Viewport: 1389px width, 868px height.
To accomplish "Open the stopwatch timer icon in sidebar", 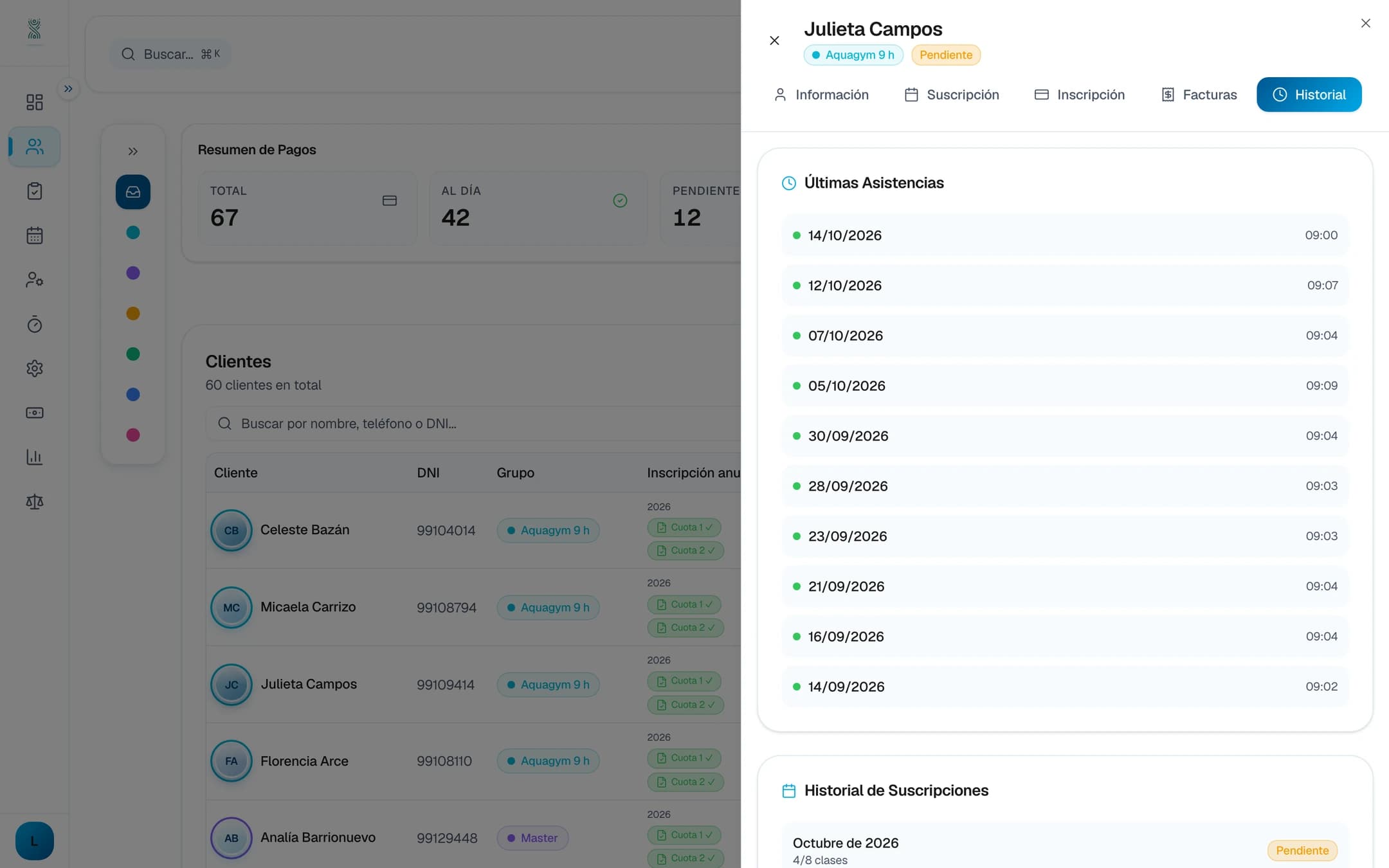I will 34,324.
